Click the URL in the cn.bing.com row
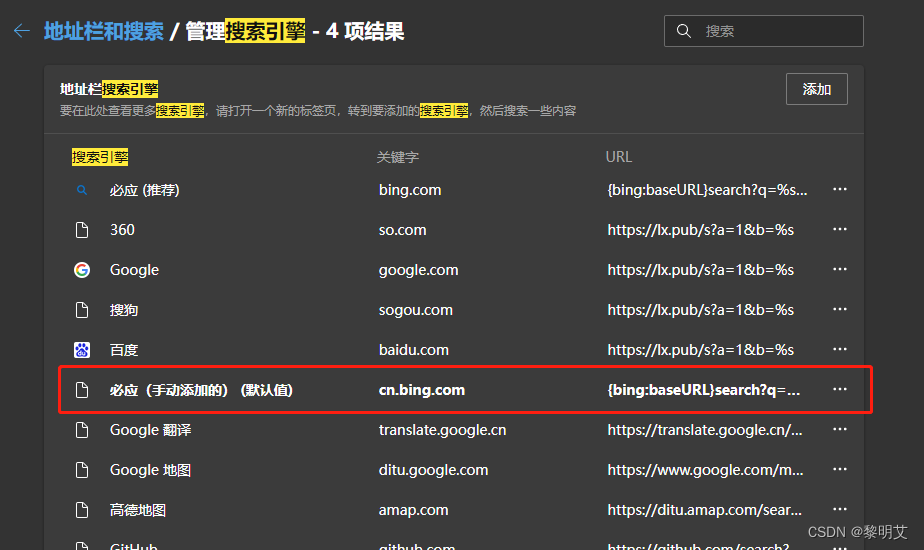924x550 pixels. 704,390
